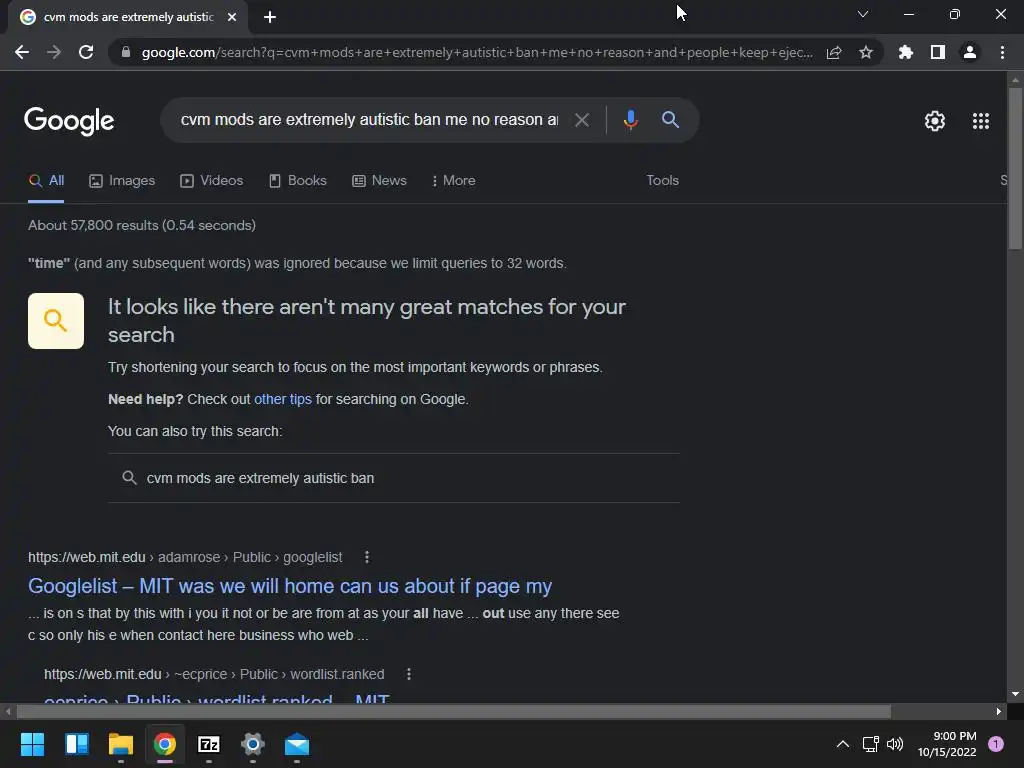The height and width of the screenshot is (768, 1024).
Task: Open volume control tray icon
Action: click(895, 744)
